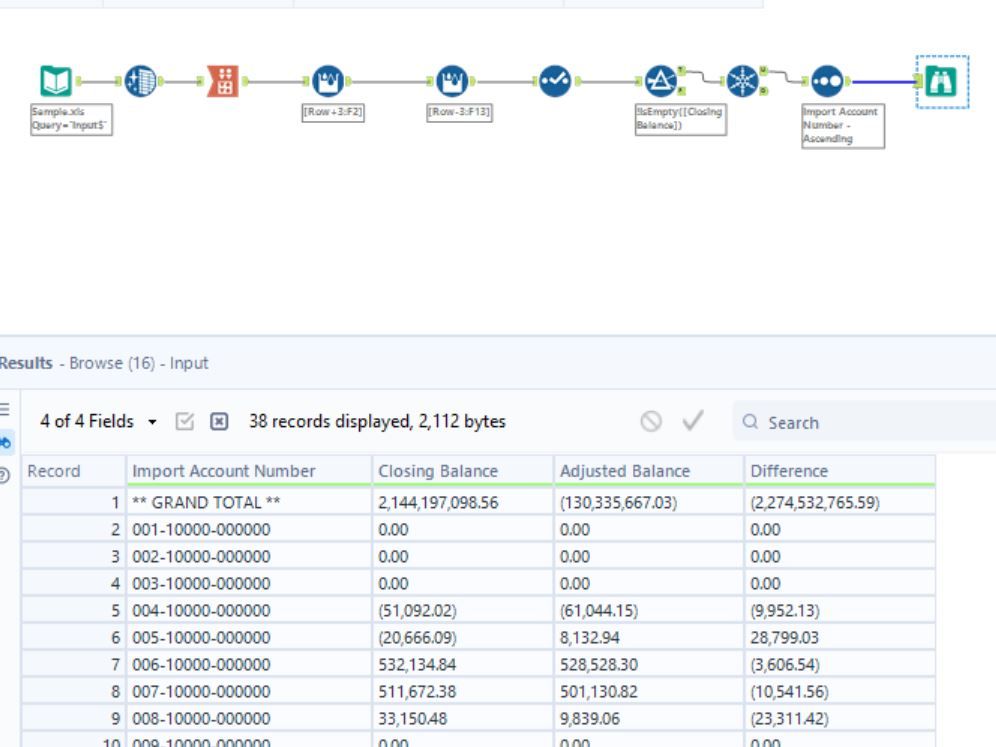Select the Browse tool binoculars icon
This screenshot has height=747, width=996.
(x=941, y=81)
